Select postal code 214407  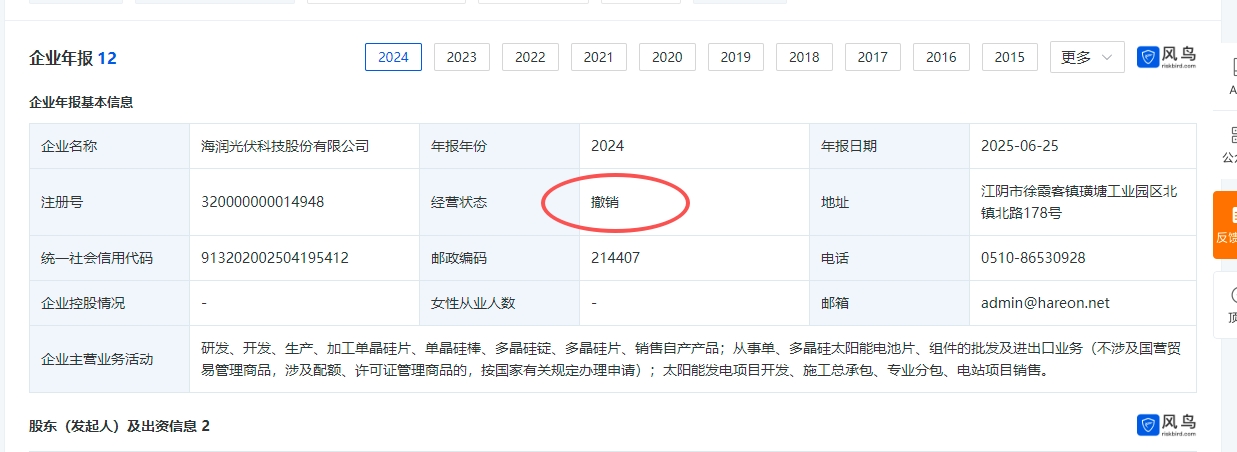point(615,258)
